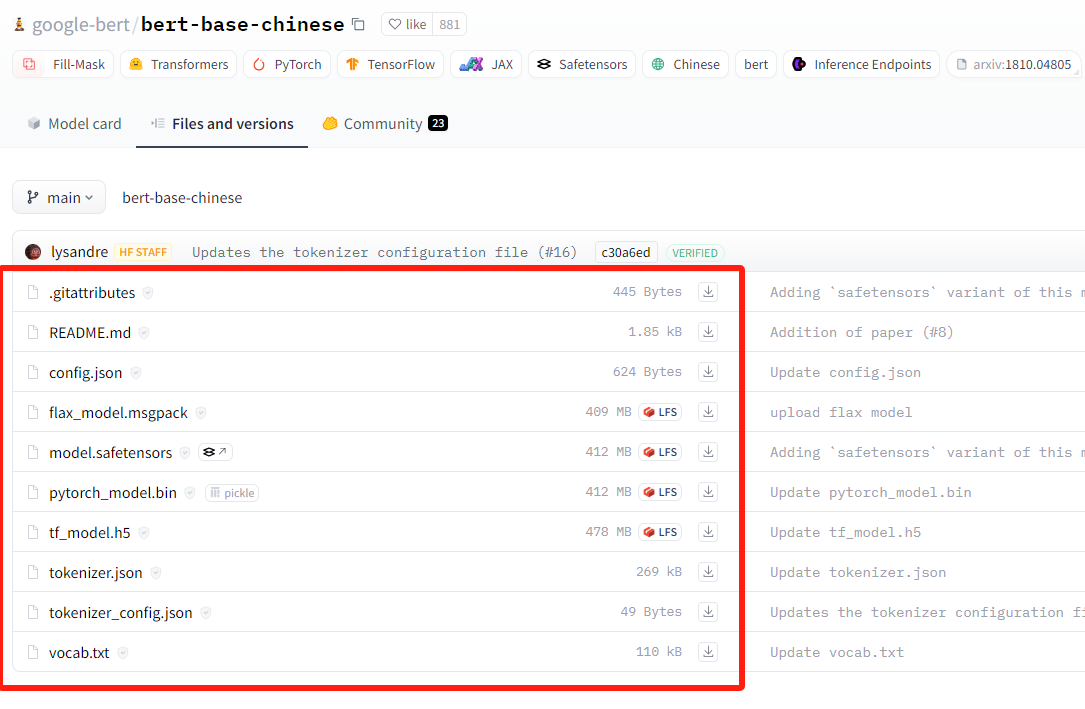This screenshot has height=709, width=1085.
Task: Download .gitattributes file
Action: (x=708, y=292)
